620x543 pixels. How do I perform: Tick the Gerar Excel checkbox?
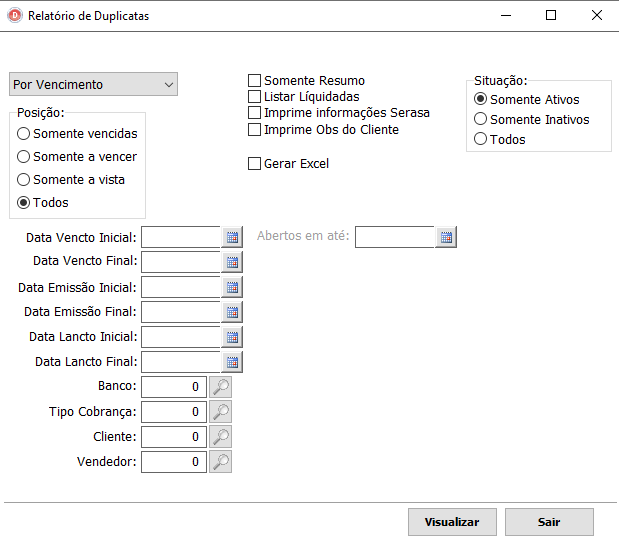(x=254, y=164)
